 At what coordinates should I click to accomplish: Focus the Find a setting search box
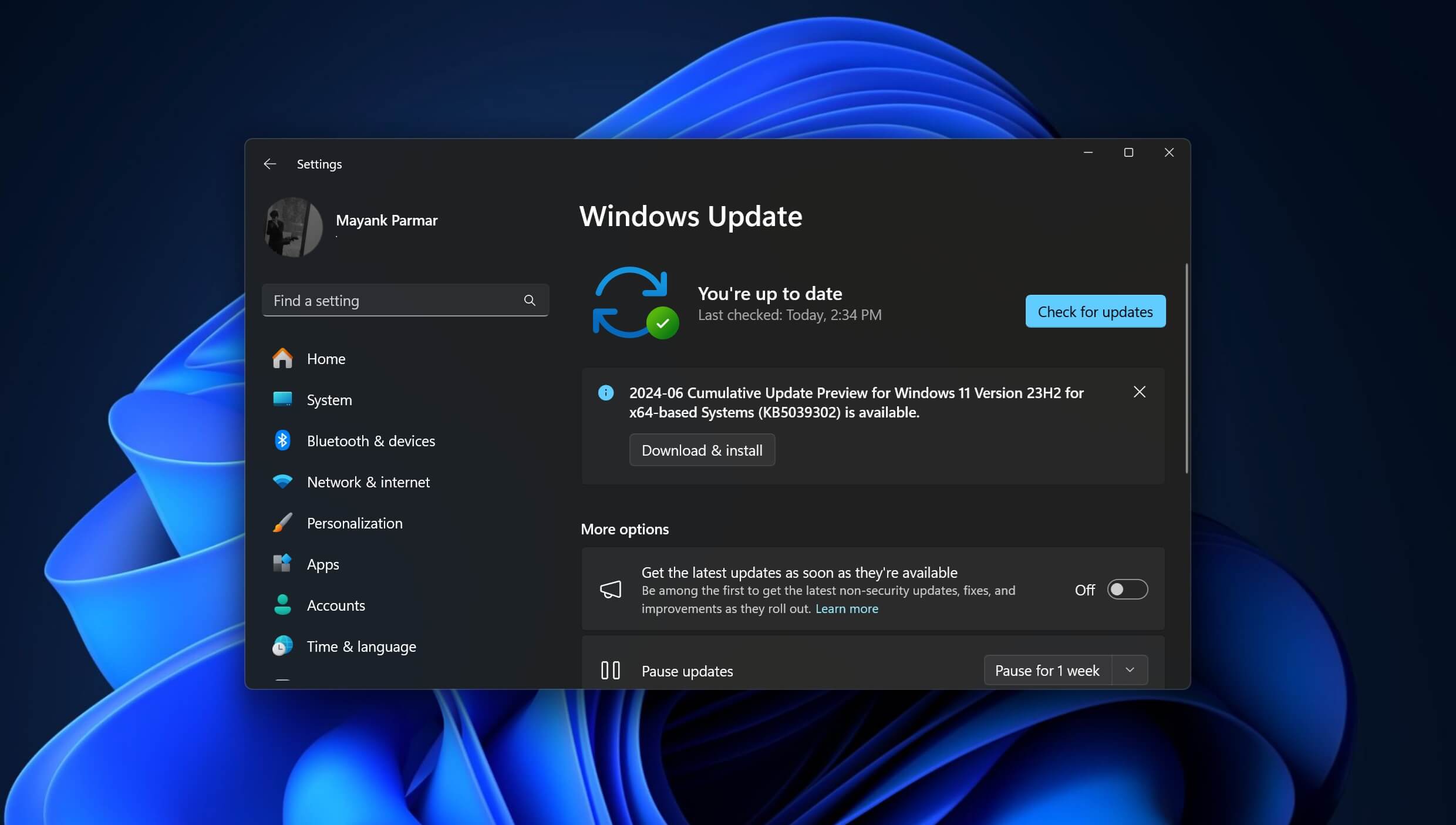(405, 301)
